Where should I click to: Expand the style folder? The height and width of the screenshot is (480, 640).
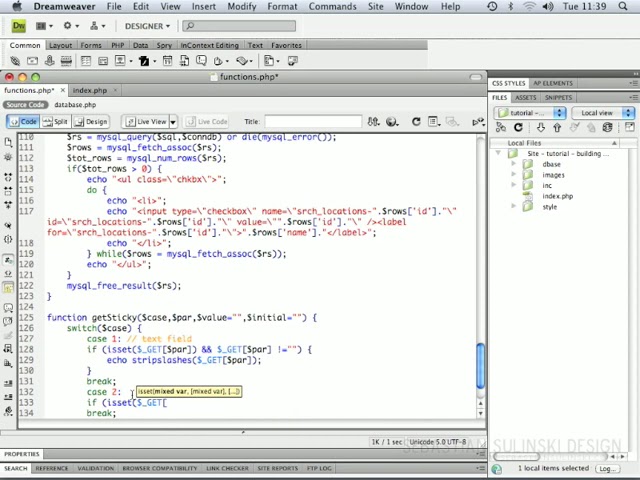point(514,206)
